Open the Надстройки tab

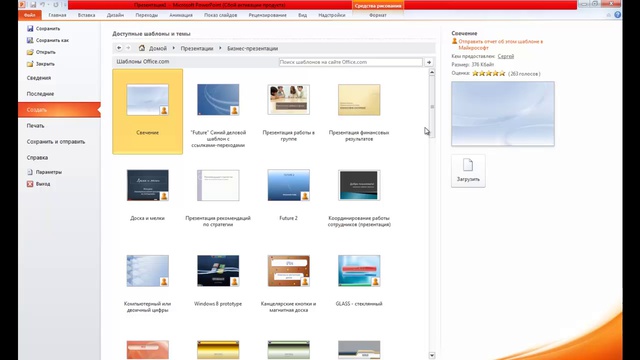[x=332, y=15]
